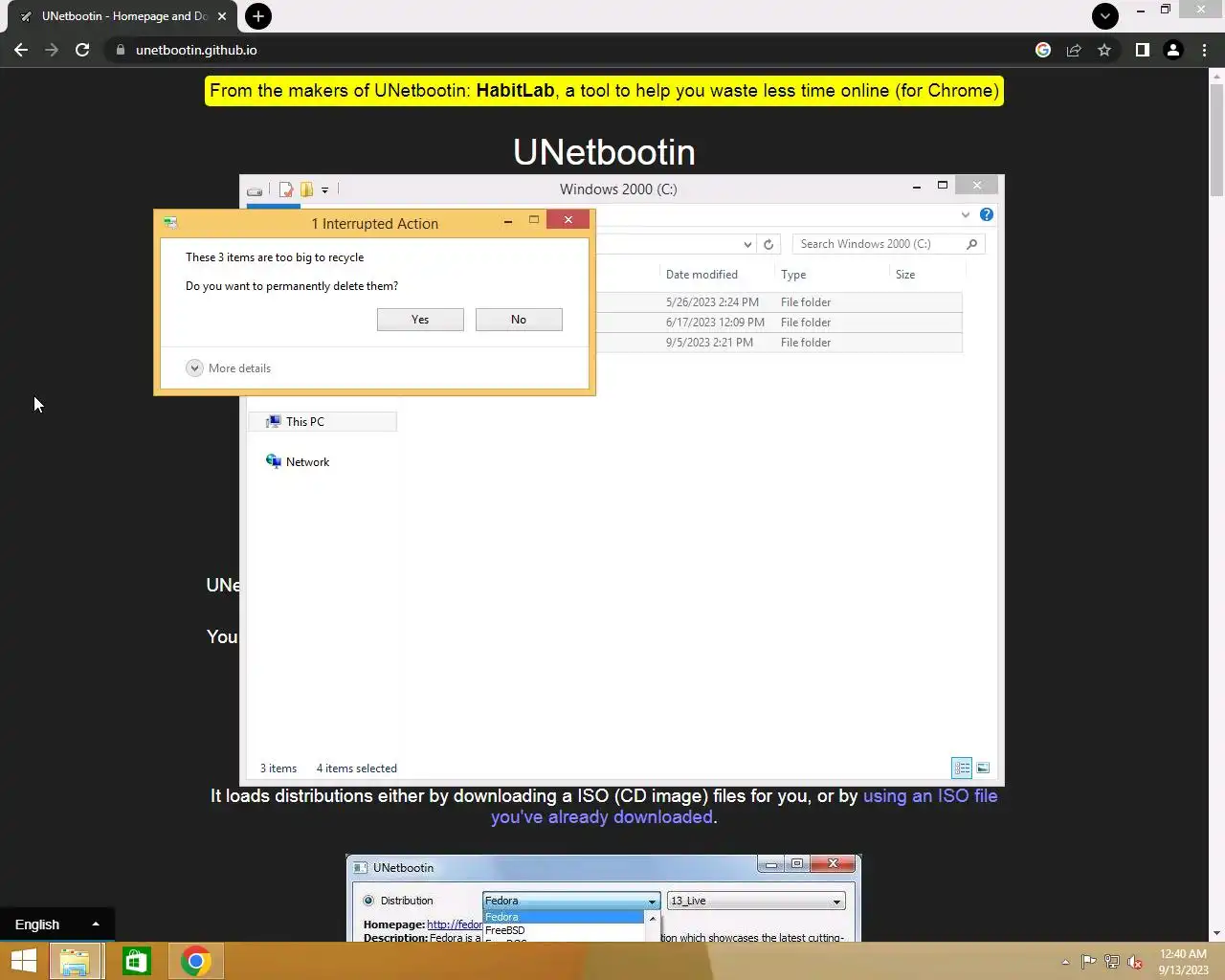
Task: Click the drive icon in Explorer's title bar
Action: [255, 190]
